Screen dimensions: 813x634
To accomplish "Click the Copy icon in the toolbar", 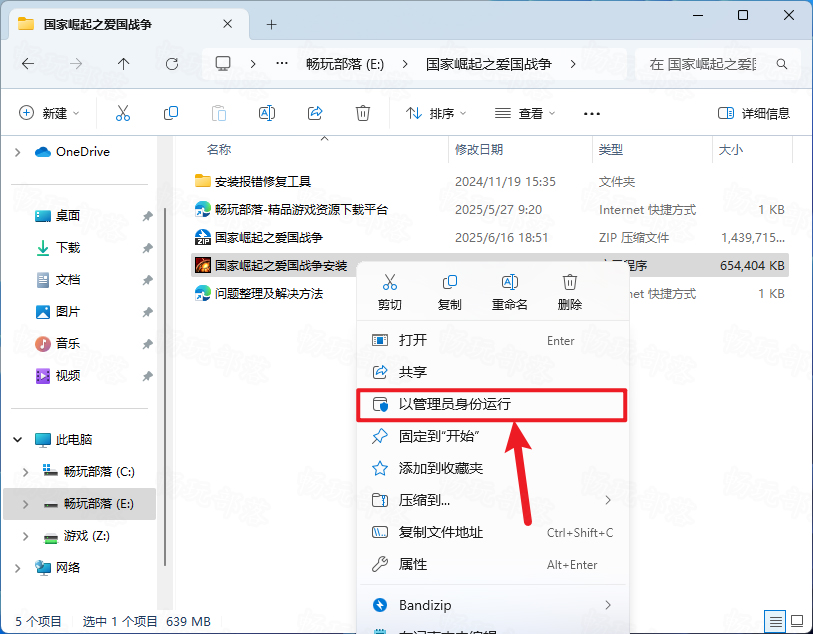I will coord(171,113).
